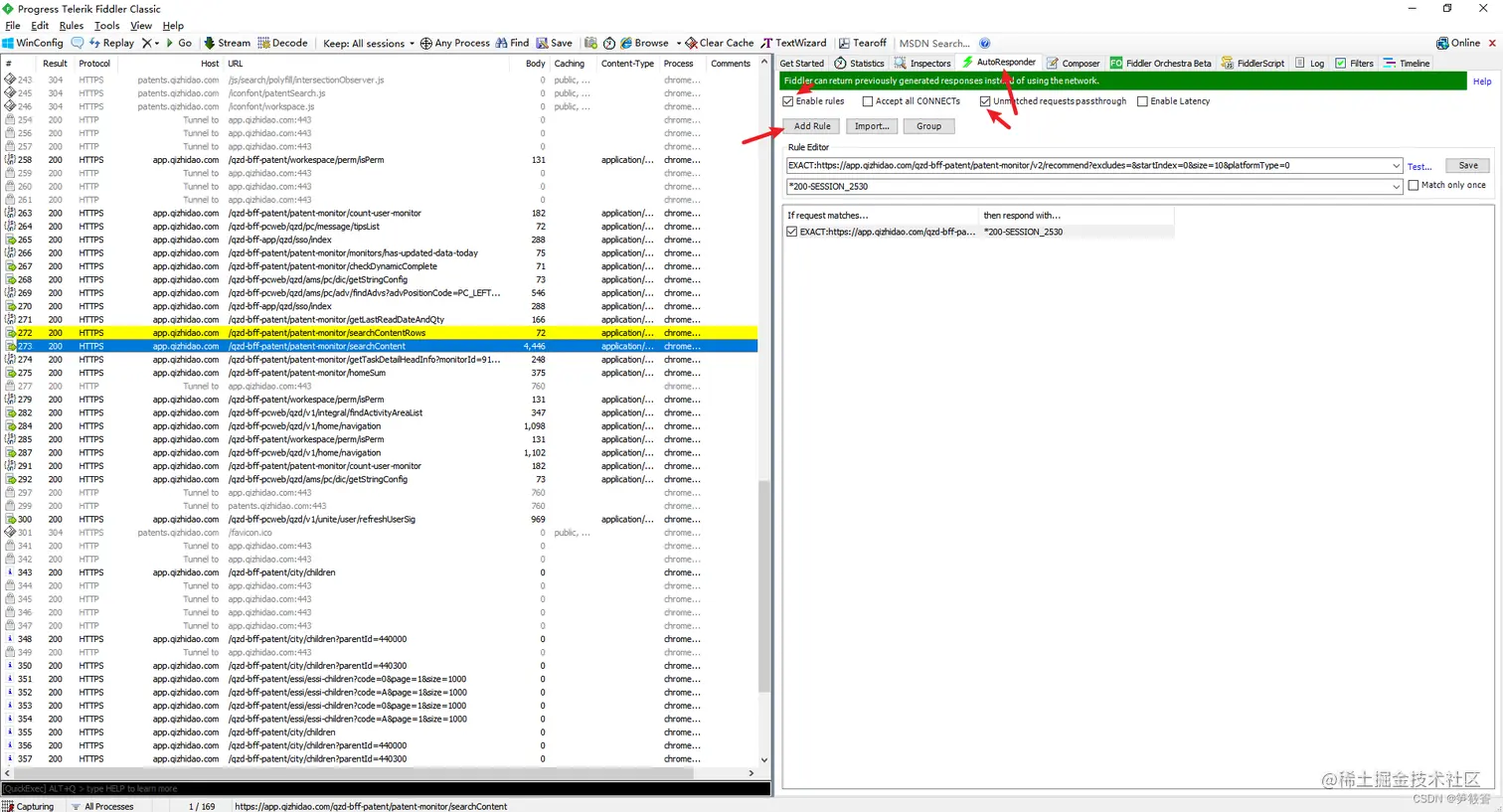The image size is (1503, 812).
Task: Click the MSDN Search input field
Action: pos(934,43)
